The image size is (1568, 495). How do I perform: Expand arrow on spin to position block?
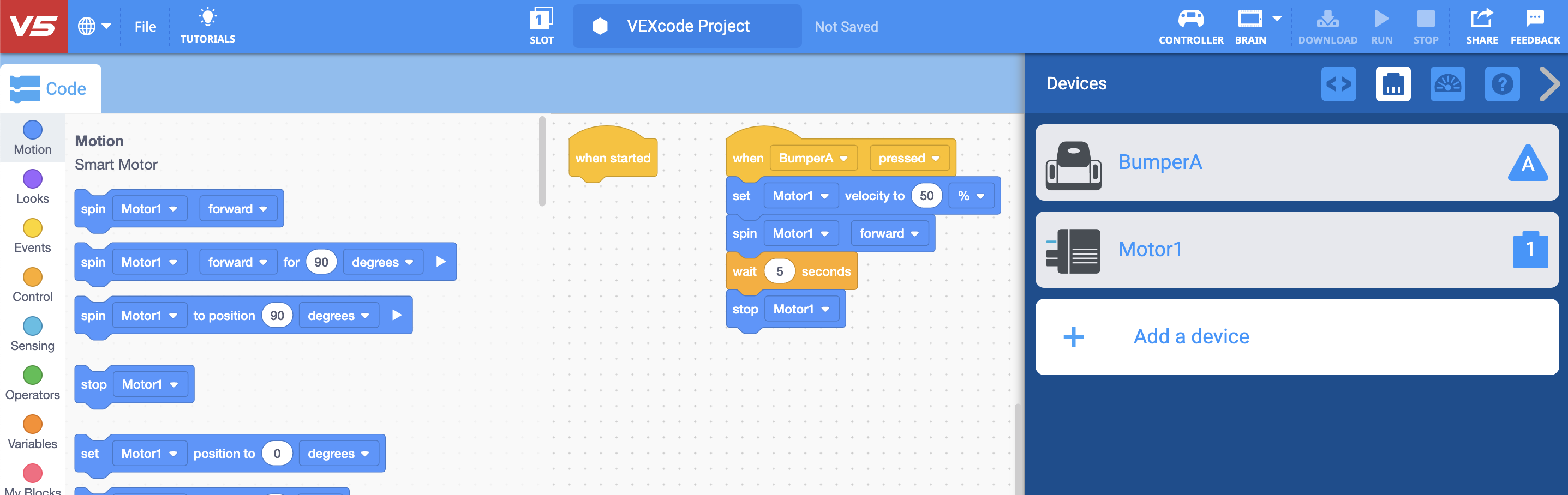click(397, 315)
